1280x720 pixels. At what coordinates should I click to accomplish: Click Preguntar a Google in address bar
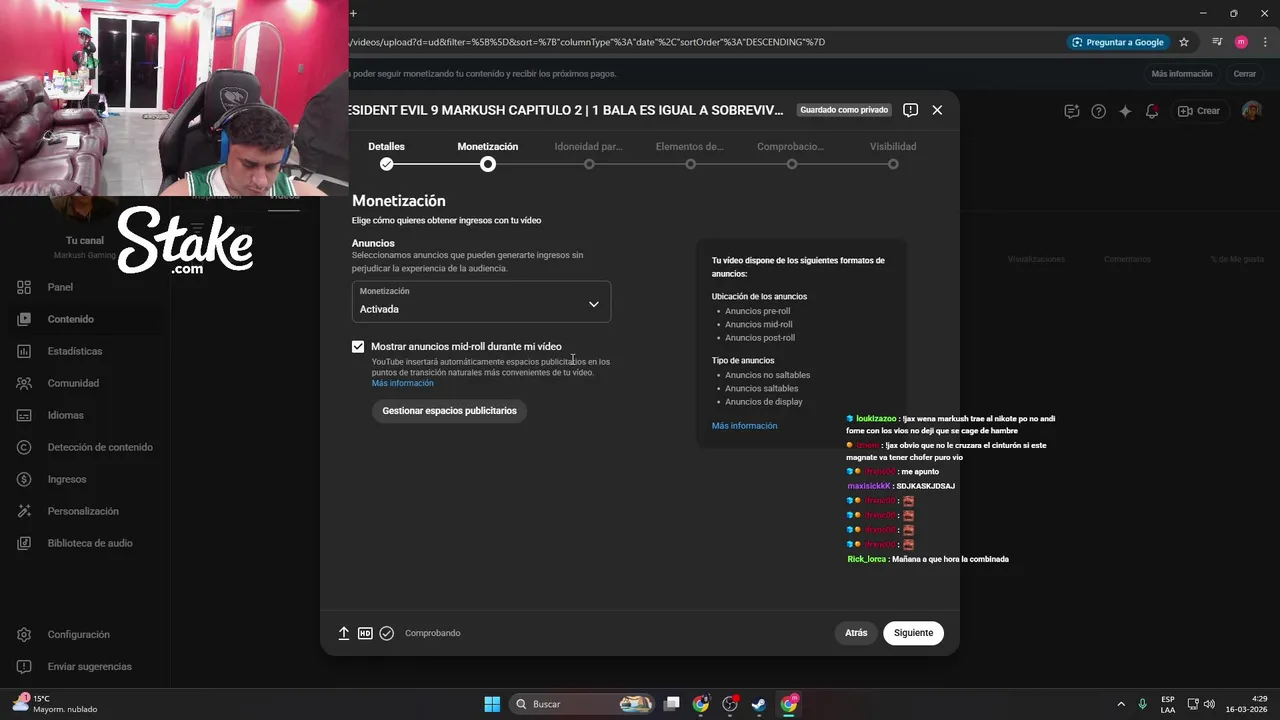[1118, 42]
